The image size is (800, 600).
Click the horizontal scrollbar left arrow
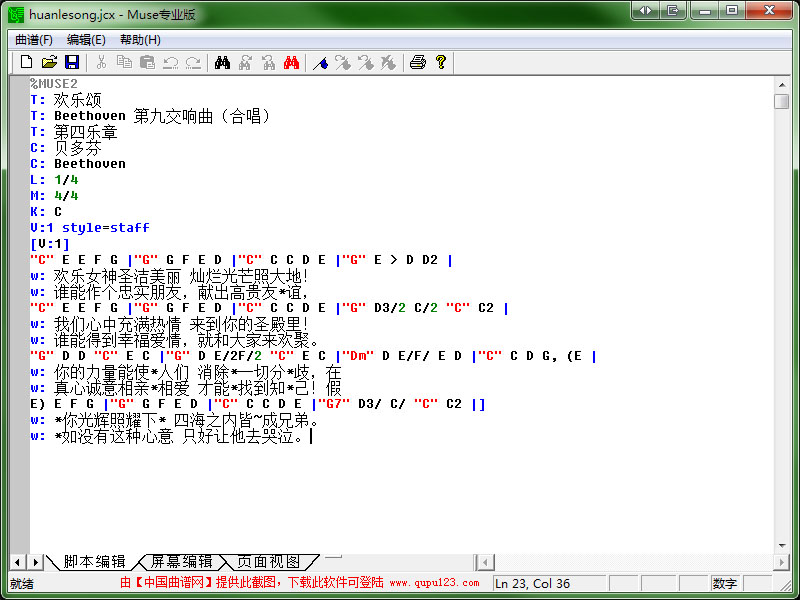coord(484,562)
